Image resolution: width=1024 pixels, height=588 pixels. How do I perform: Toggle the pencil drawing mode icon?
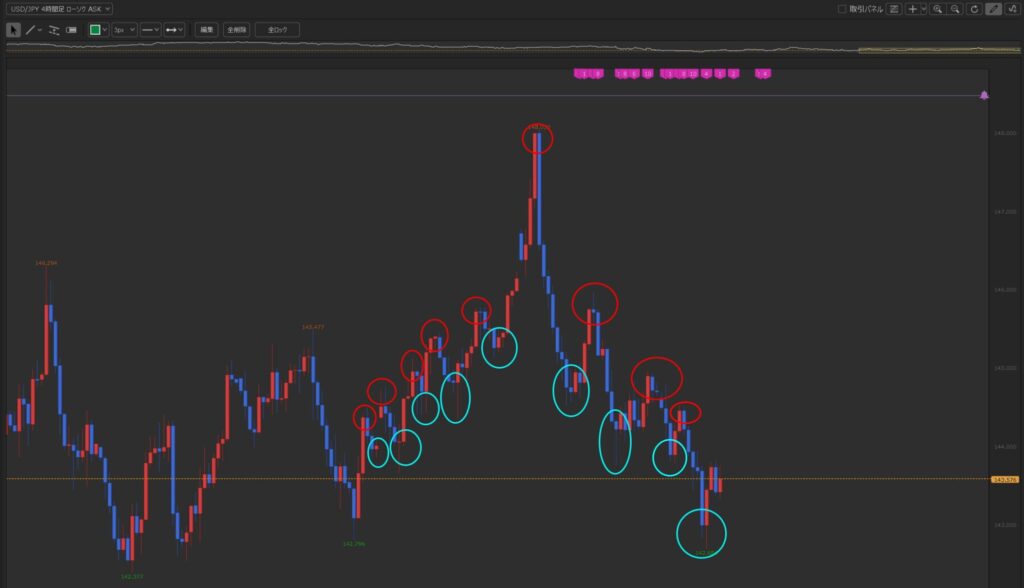coord(993,8)
